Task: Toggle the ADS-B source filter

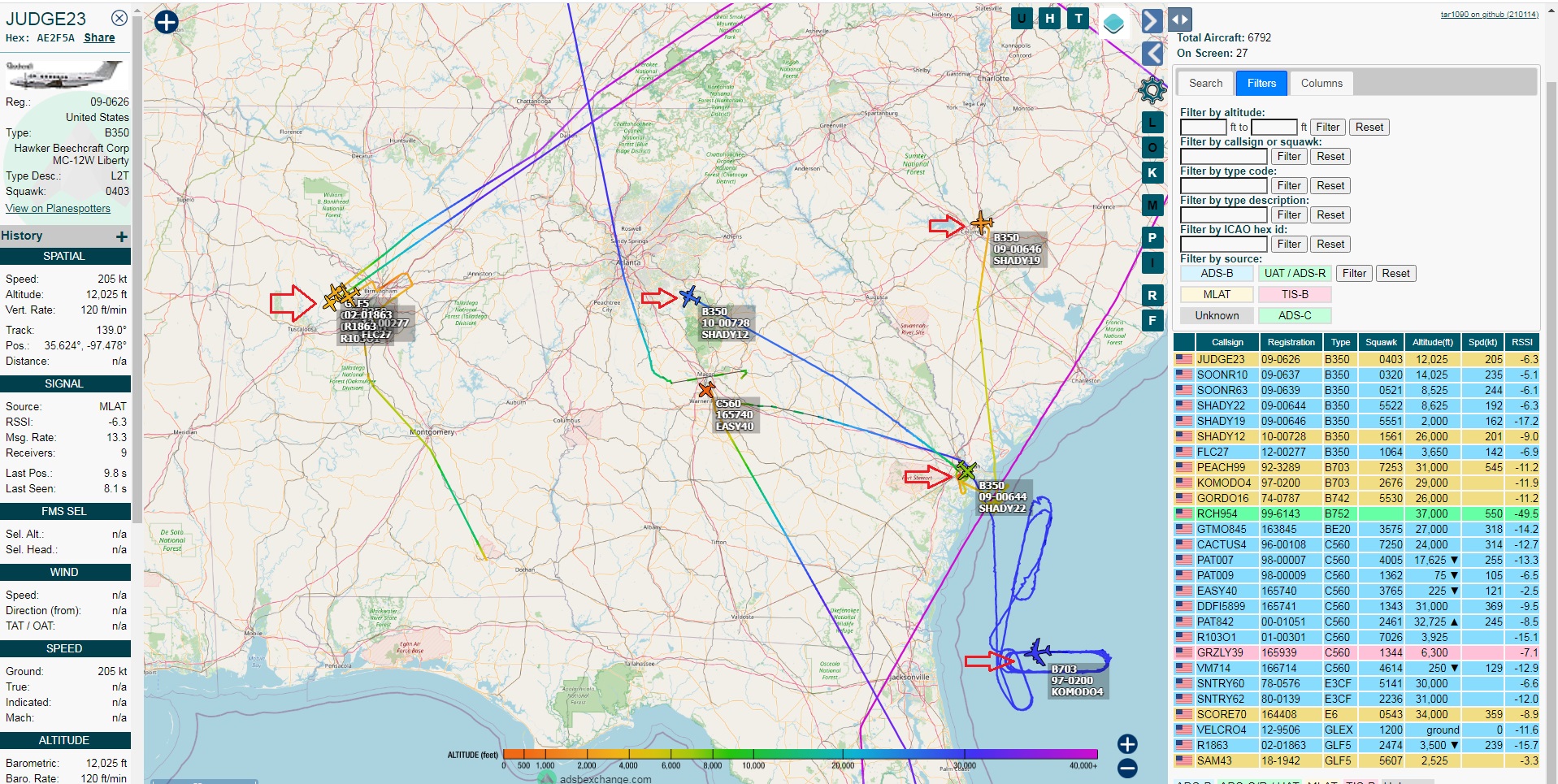Action: pyautogui.click(x=1217, y=273)
